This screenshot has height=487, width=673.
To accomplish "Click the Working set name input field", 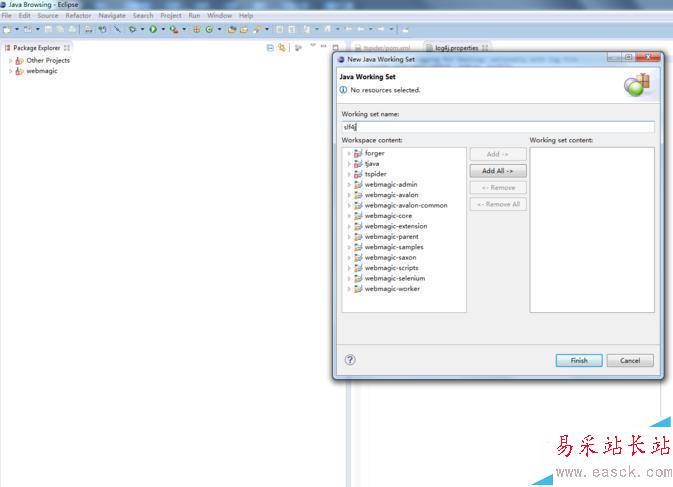I will (x=498, y=127).
